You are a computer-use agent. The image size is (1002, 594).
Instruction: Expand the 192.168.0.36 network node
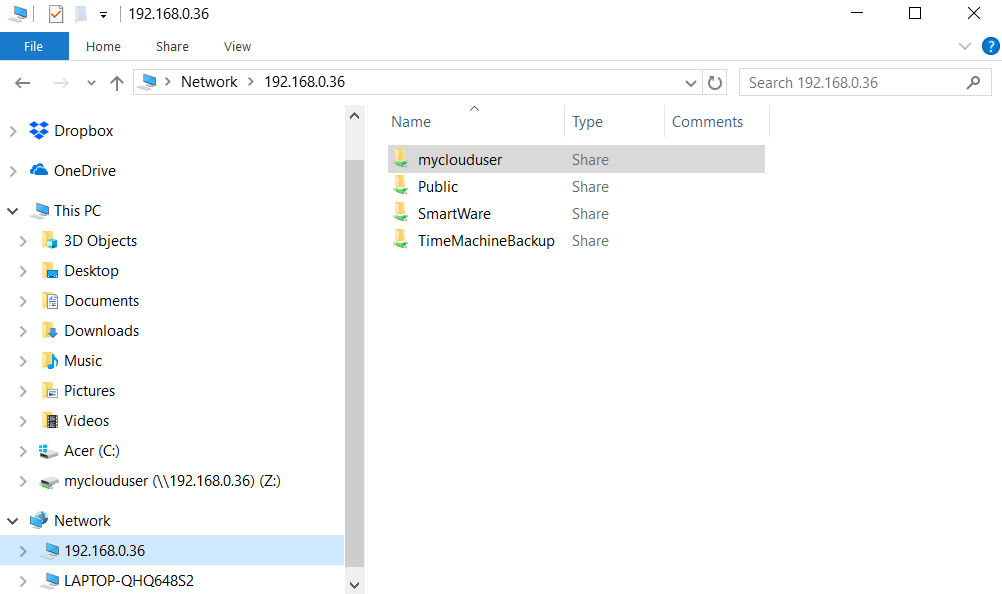pos(23,550)
